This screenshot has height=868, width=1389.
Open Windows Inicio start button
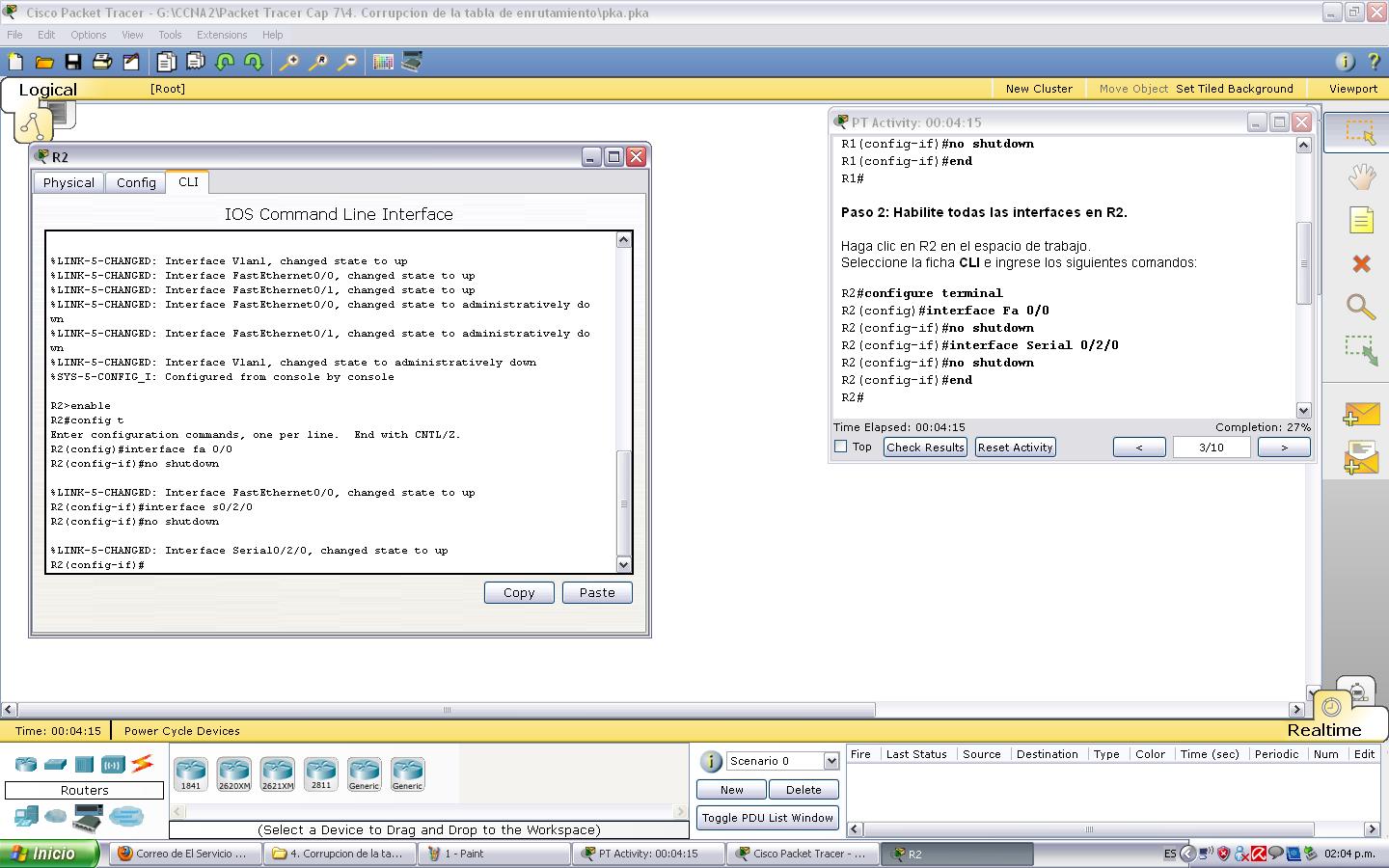[50, 854]
